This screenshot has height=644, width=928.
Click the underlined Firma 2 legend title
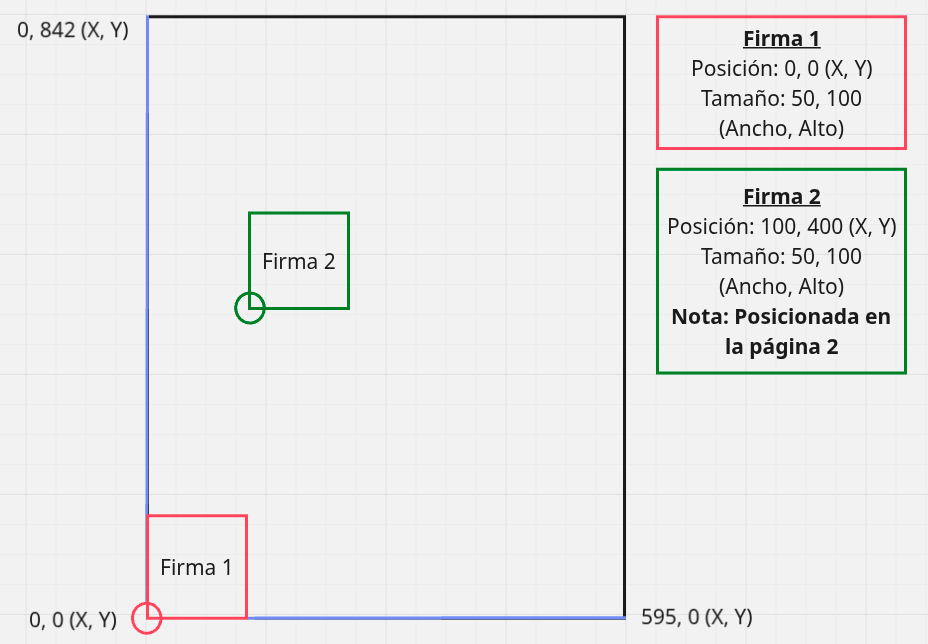(x=781, y=197)
